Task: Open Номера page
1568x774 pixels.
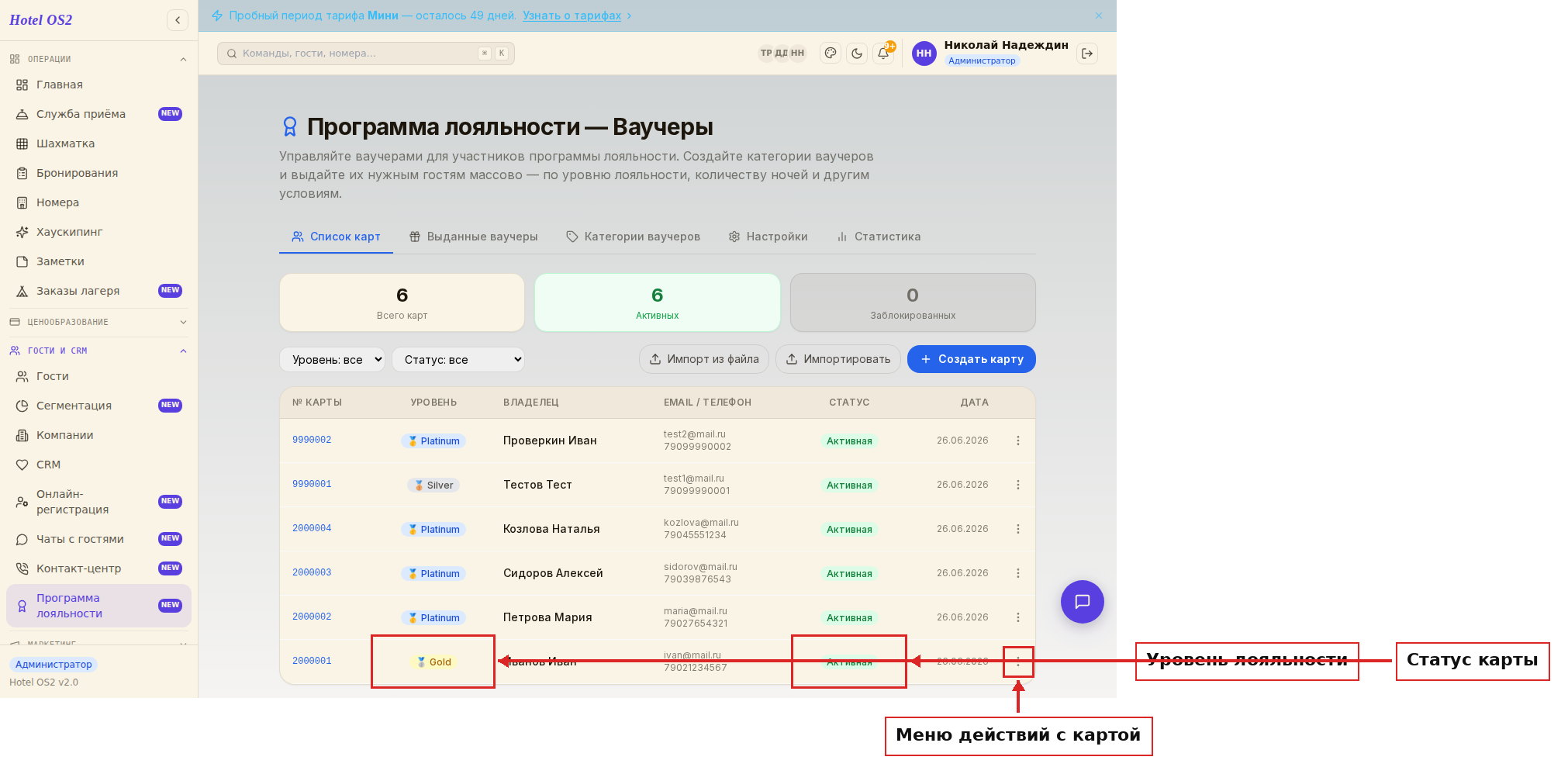Action: coord(98,202)
